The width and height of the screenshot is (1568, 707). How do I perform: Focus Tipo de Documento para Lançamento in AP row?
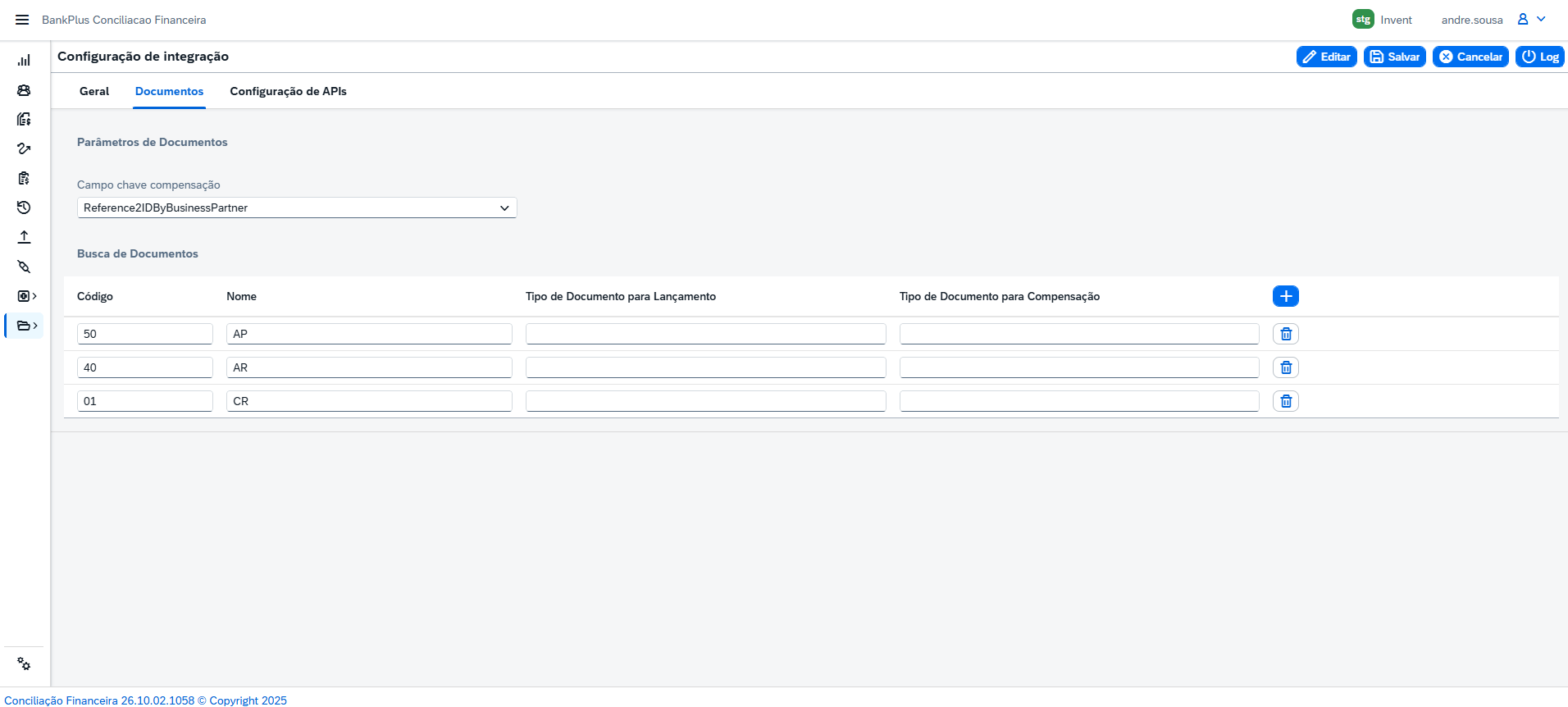pos(706,334)
